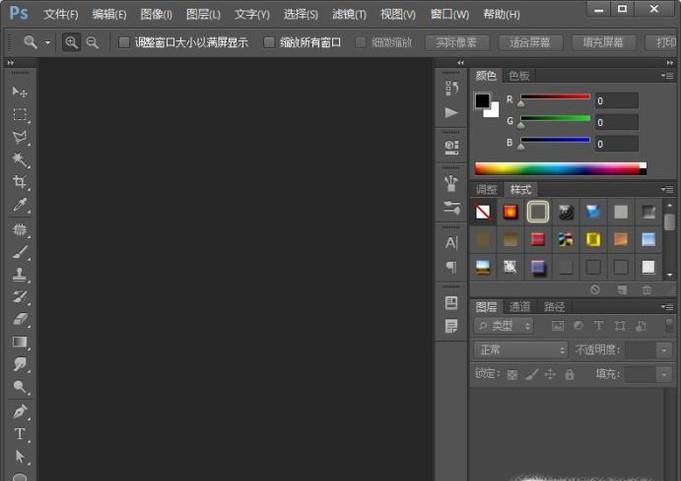
Task: Open the 文件(F) menu
Action: [x=61, y=14]
